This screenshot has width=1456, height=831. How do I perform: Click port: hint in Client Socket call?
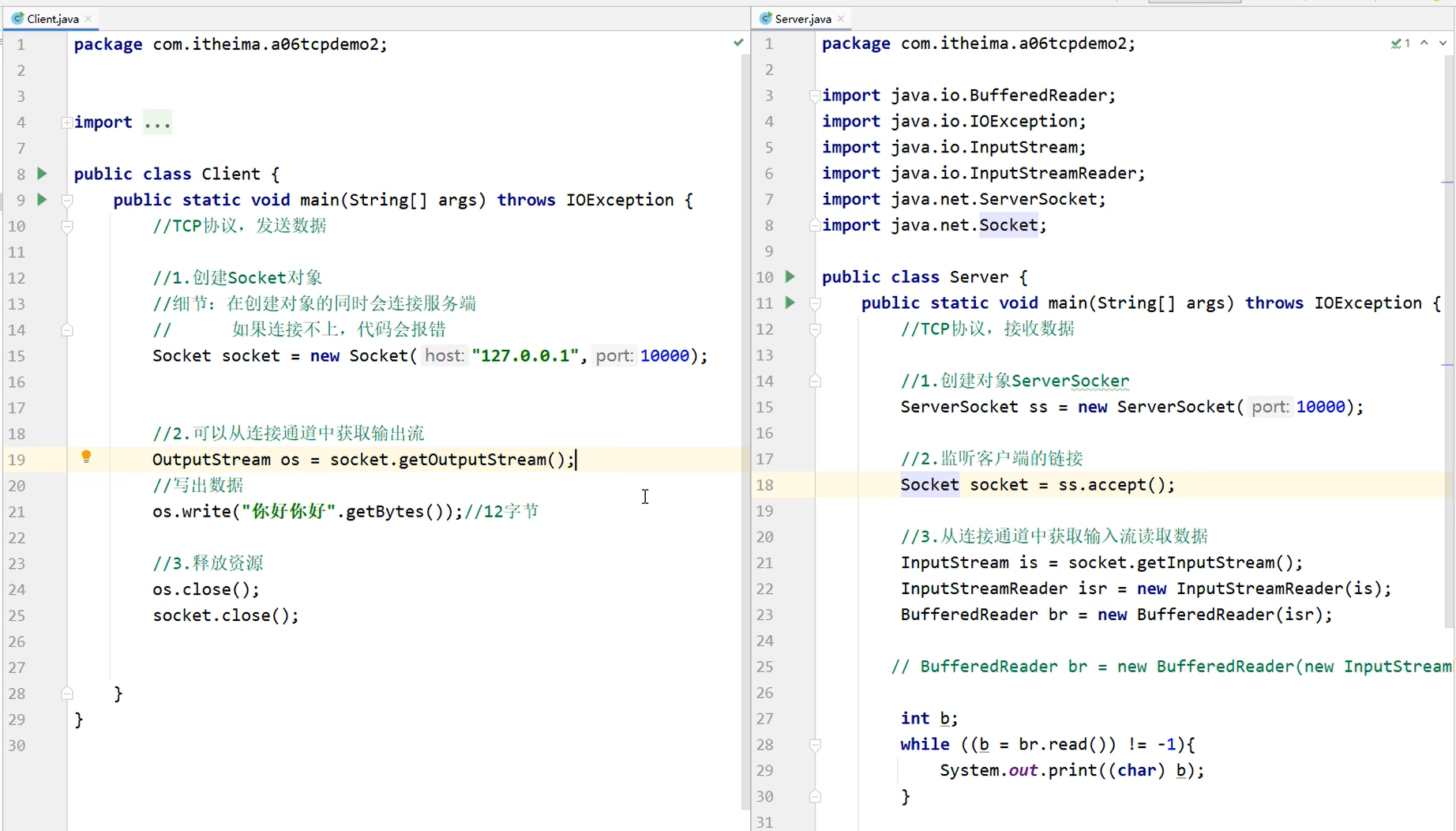[614, 355]
